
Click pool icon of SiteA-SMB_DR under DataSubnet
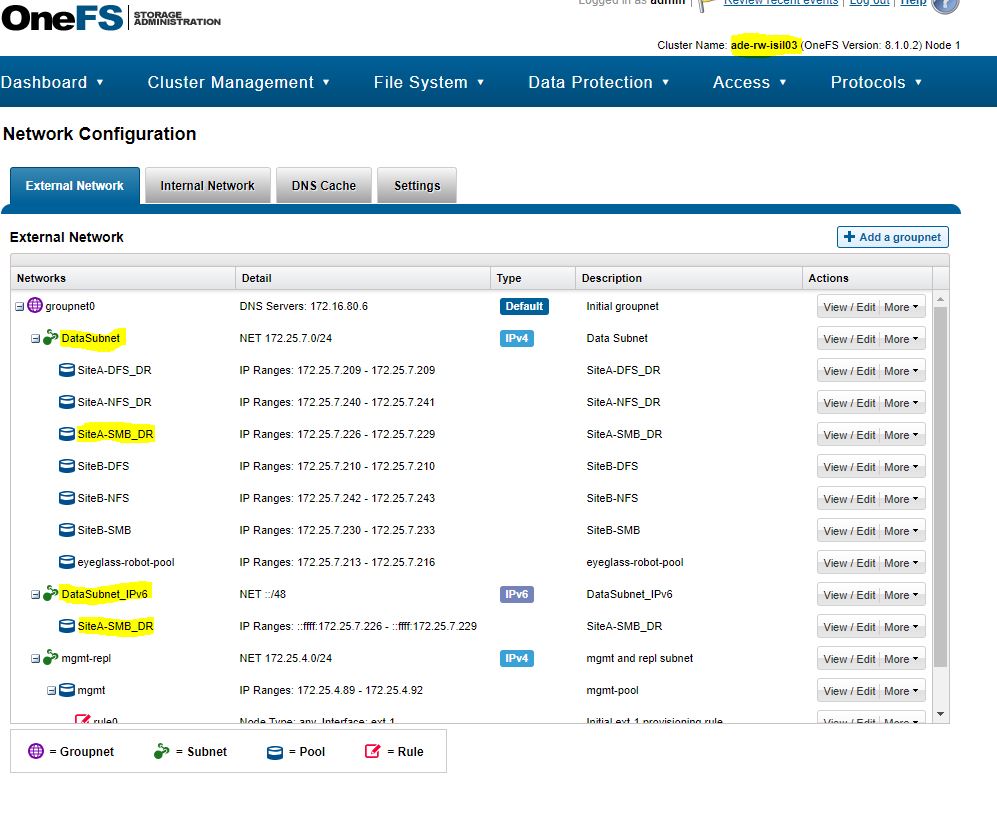pyautogui.click(x=67, y=434)
